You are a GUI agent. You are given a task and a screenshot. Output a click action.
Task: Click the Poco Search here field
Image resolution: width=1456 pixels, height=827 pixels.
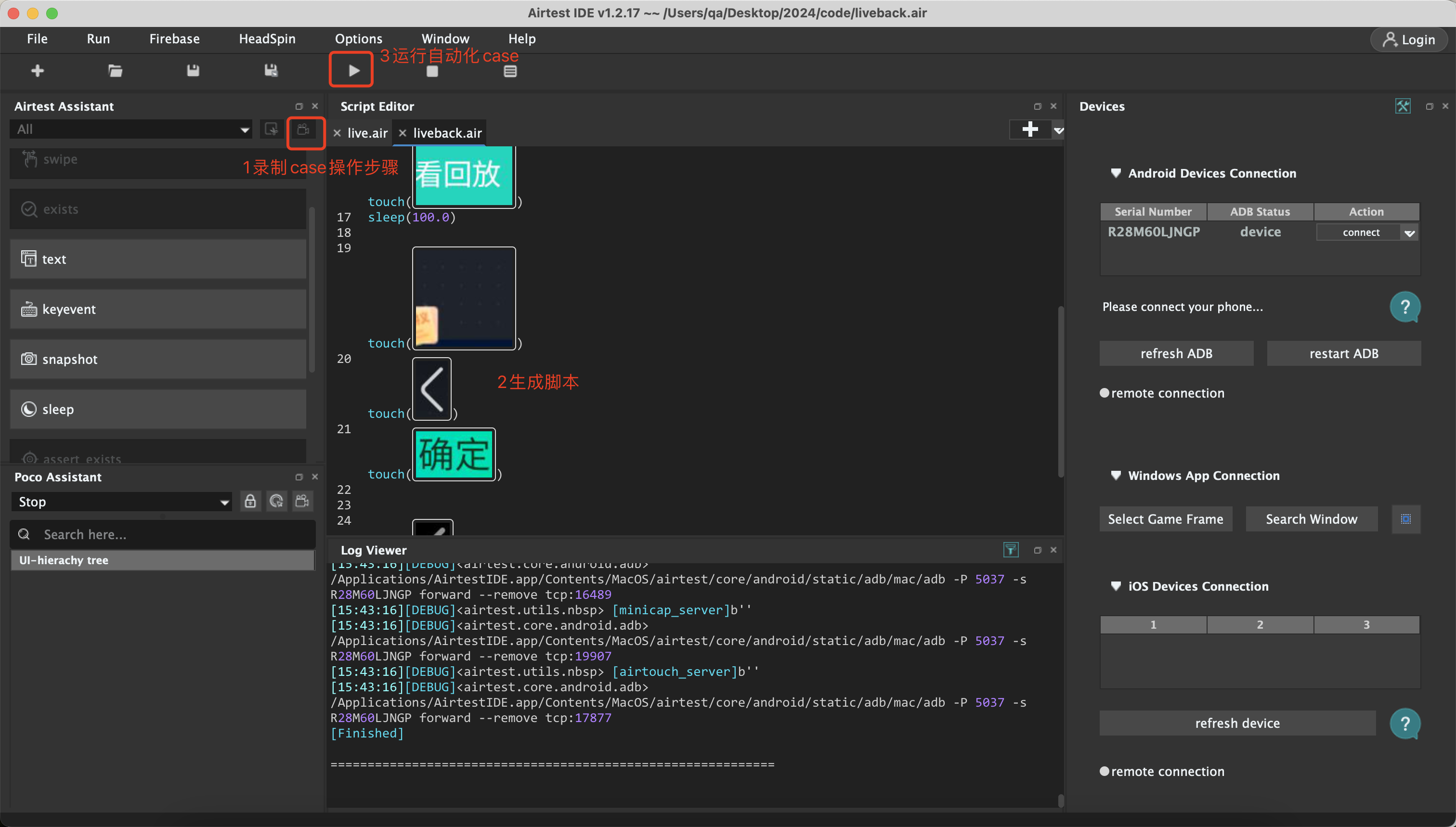click(170, 534)
